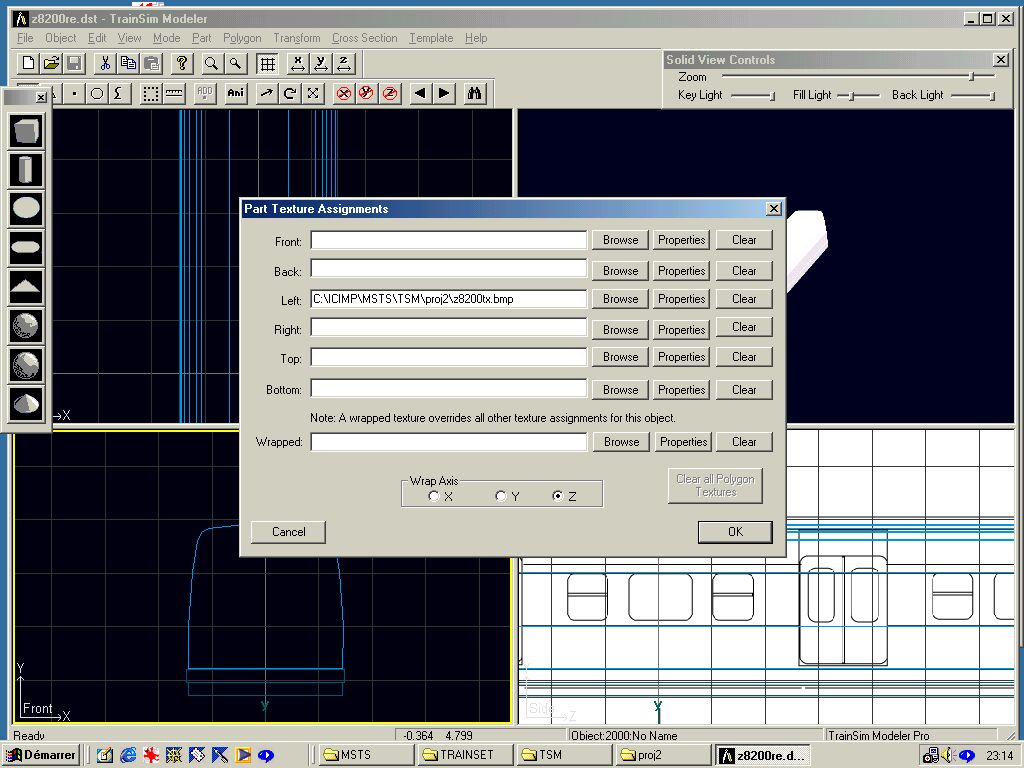1024x768 pixels.
Task: Click the Wrapped texture path field
Action: pos(448,442)
